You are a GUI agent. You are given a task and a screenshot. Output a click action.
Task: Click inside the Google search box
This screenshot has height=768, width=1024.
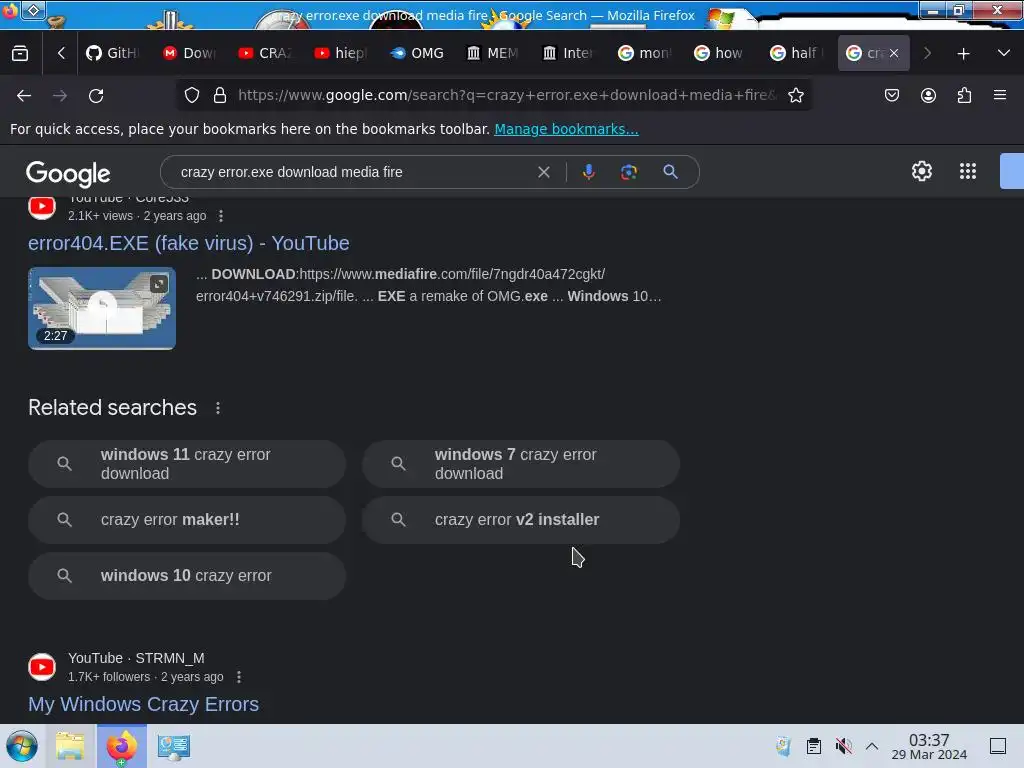(353, 172)
